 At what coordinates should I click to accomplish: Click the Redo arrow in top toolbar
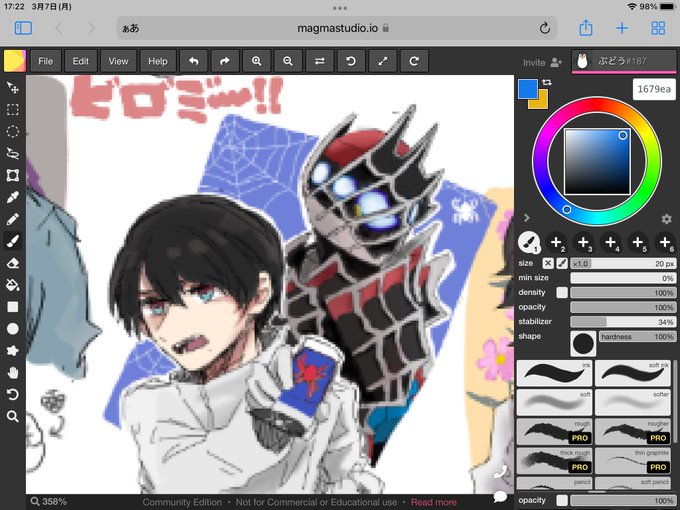[225, 61]
